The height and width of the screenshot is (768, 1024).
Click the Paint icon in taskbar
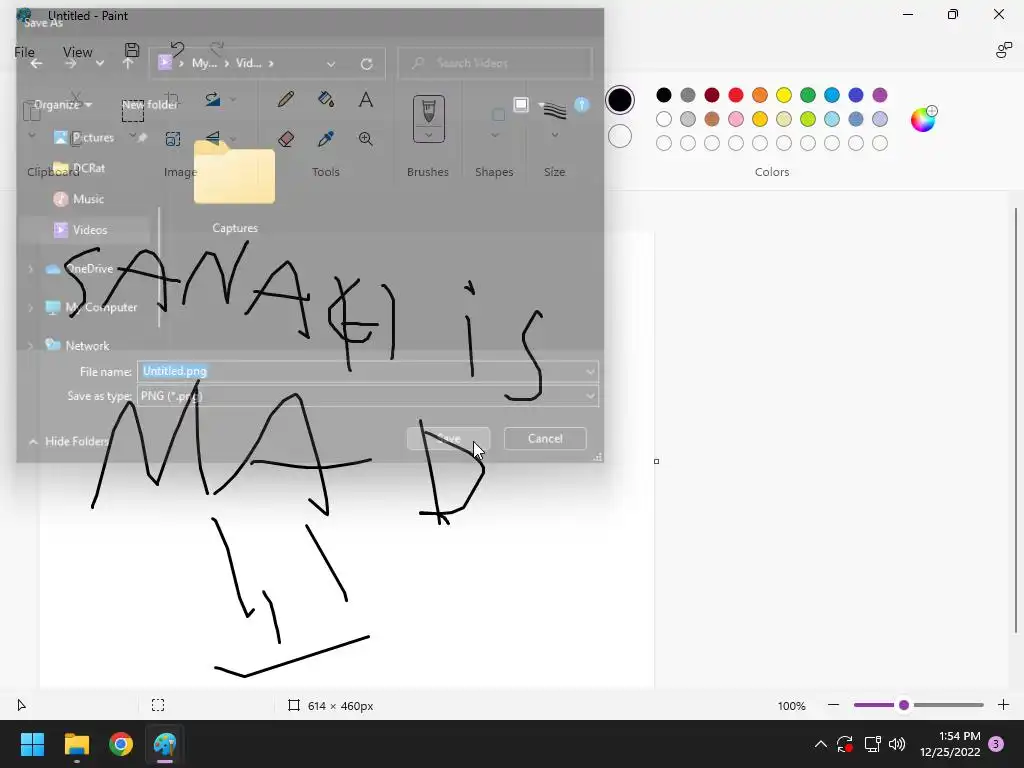(x=165, y=744)
